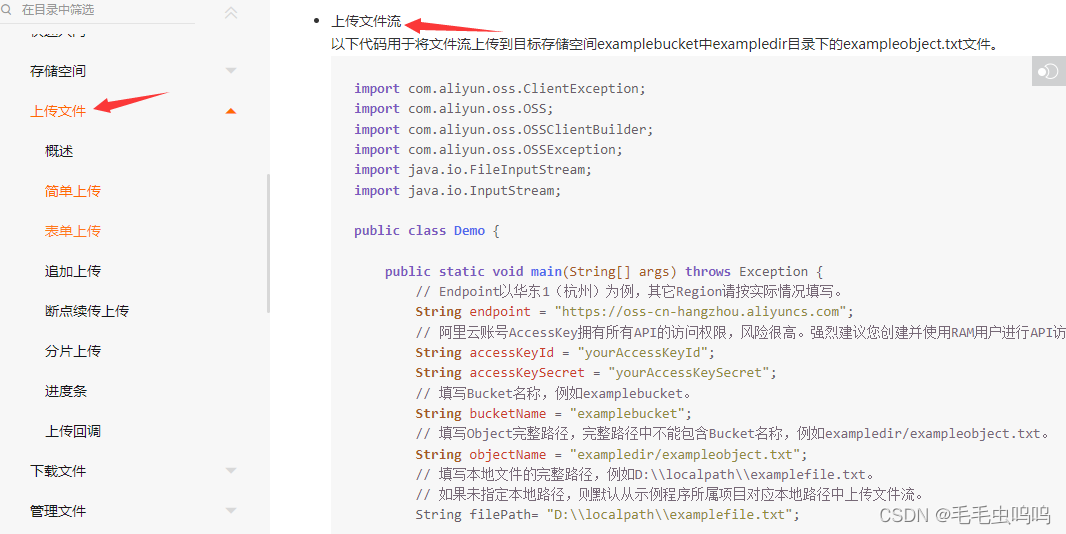Click the 上传文件流 heading text
The width and height of the screenshot is (1066, 534).
coord(366,22)
